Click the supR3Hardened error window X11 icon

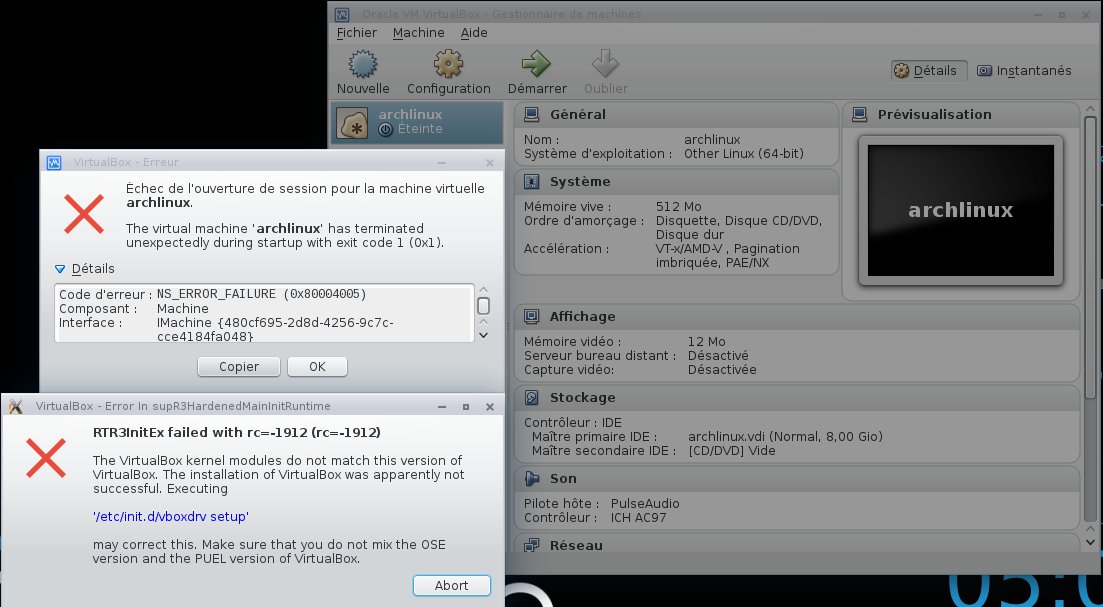tap(15, 406)
